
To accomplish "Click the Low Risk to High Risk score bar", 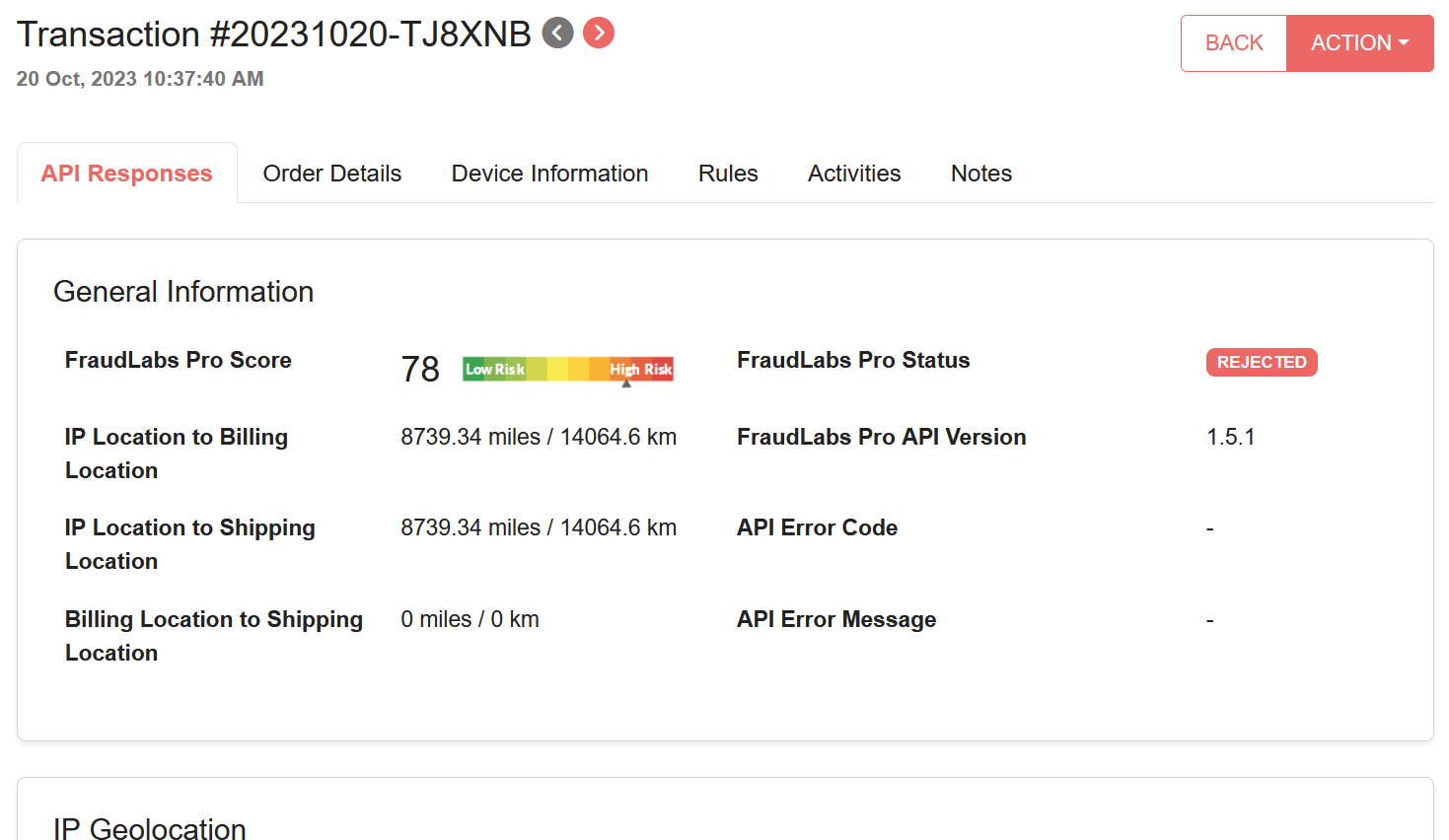I will click(568, 370).
